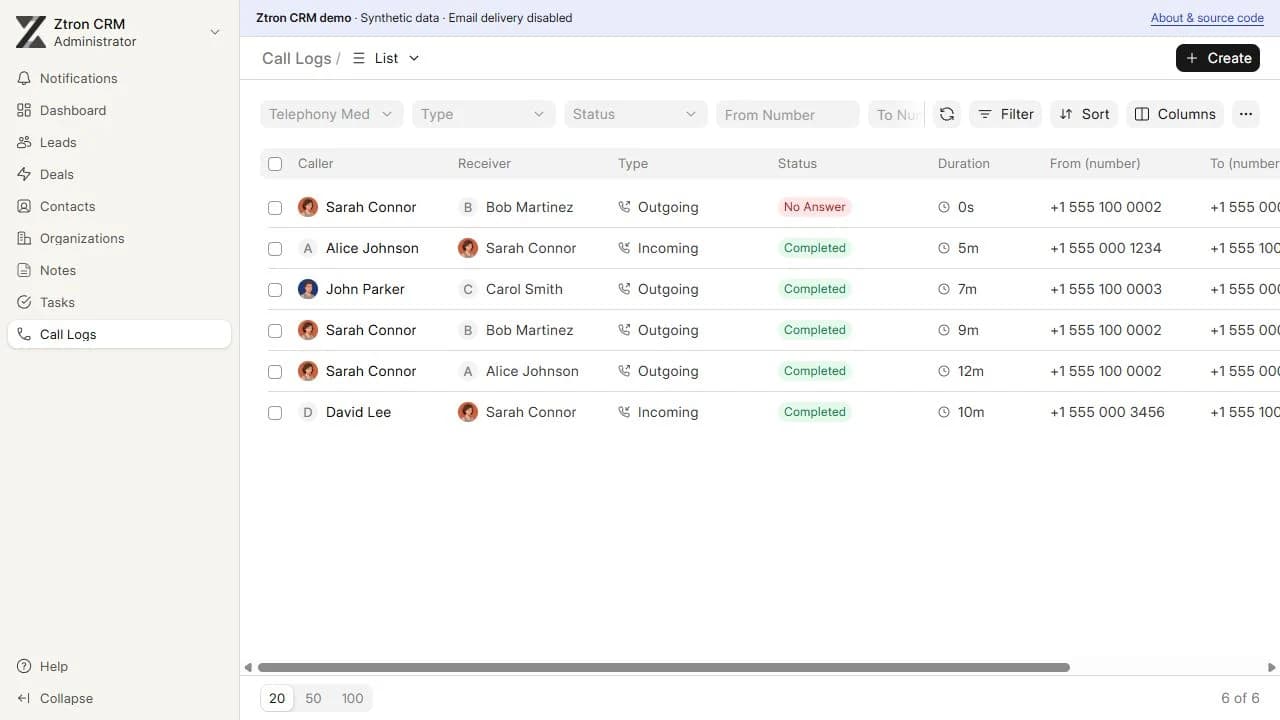The width and height of the screenshot is (1280, 720).
Task: Click David Lee's initial avatar
Action: click(x=308, y=412)
